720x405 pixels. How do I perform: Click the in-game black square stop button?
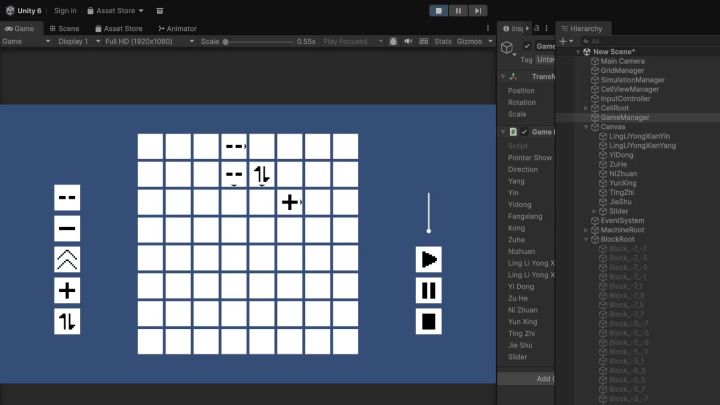[x=428, y=321]
